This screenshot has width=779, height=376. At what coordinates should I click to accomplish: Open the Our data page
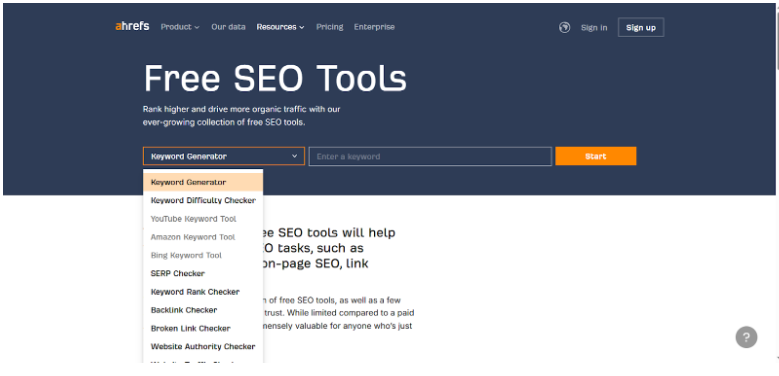228,27
